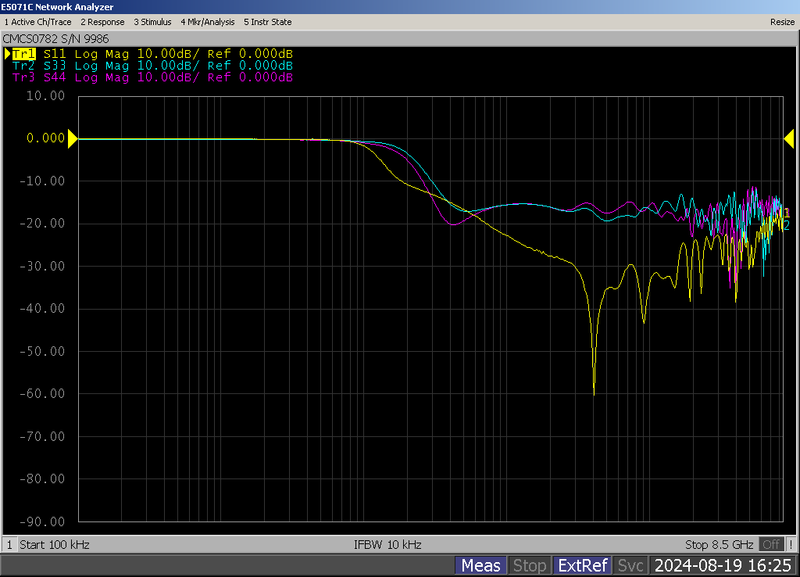800x577 pixels.
Task: Click the Resize button at top right
Action: click(781, 21)
